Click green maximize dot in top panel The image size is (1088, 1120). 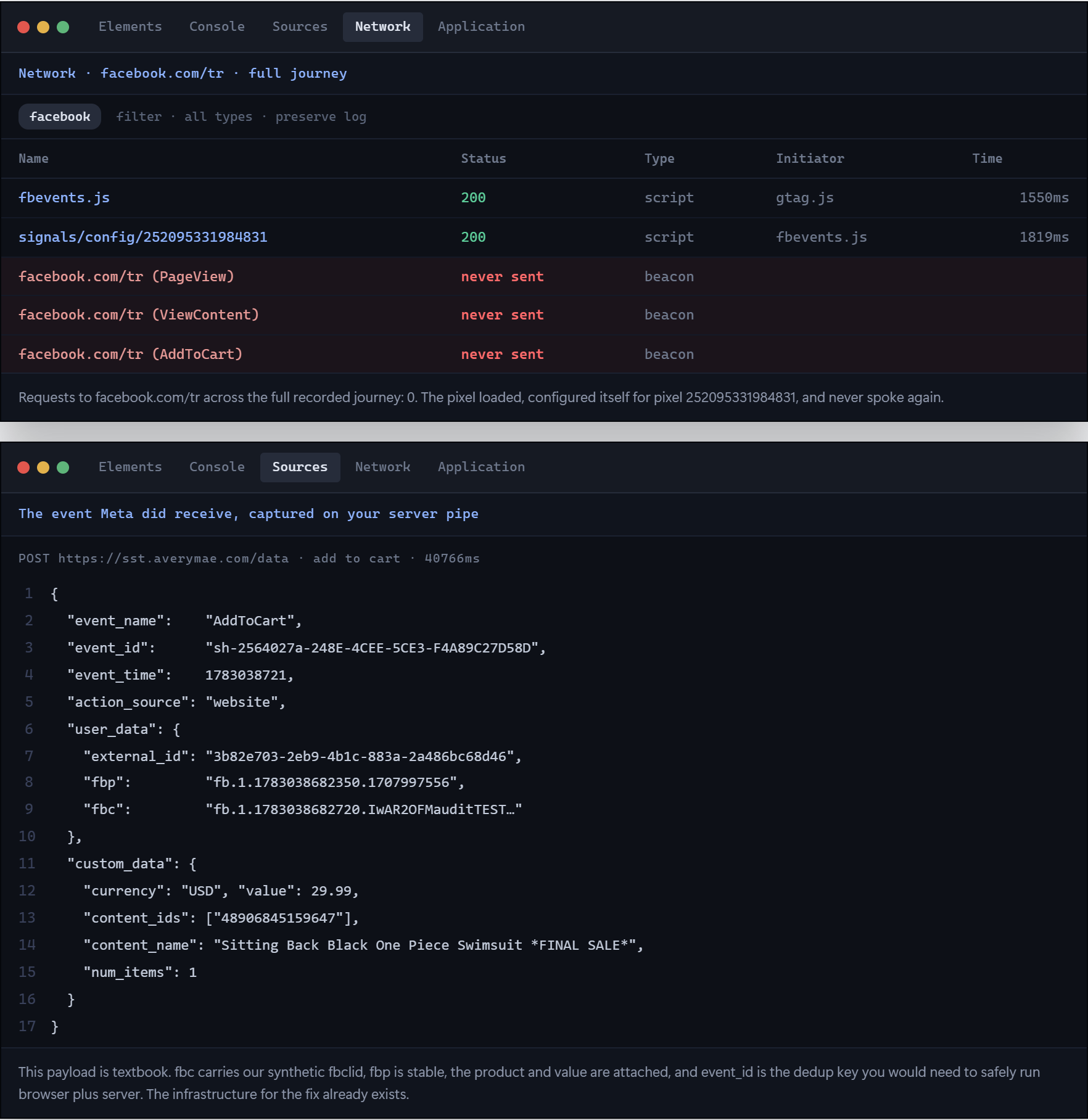coord(63,27)
